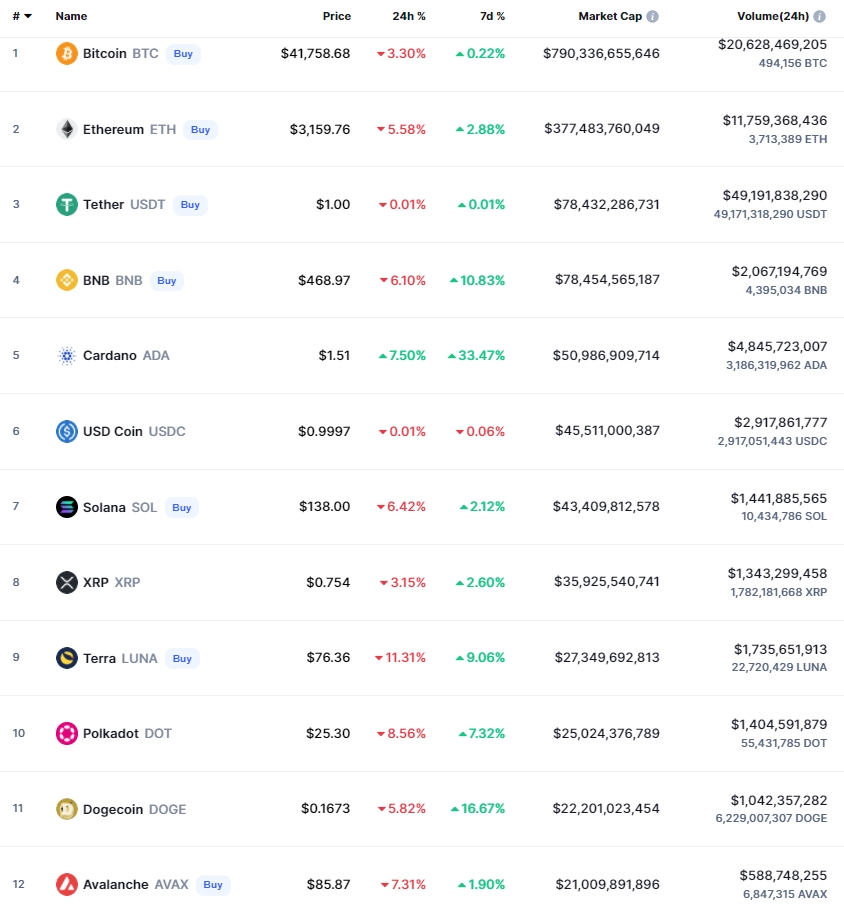Viewport: 844px width, 921px height.
Task: Sort table by 24h % header
Action: click(409, 16)
